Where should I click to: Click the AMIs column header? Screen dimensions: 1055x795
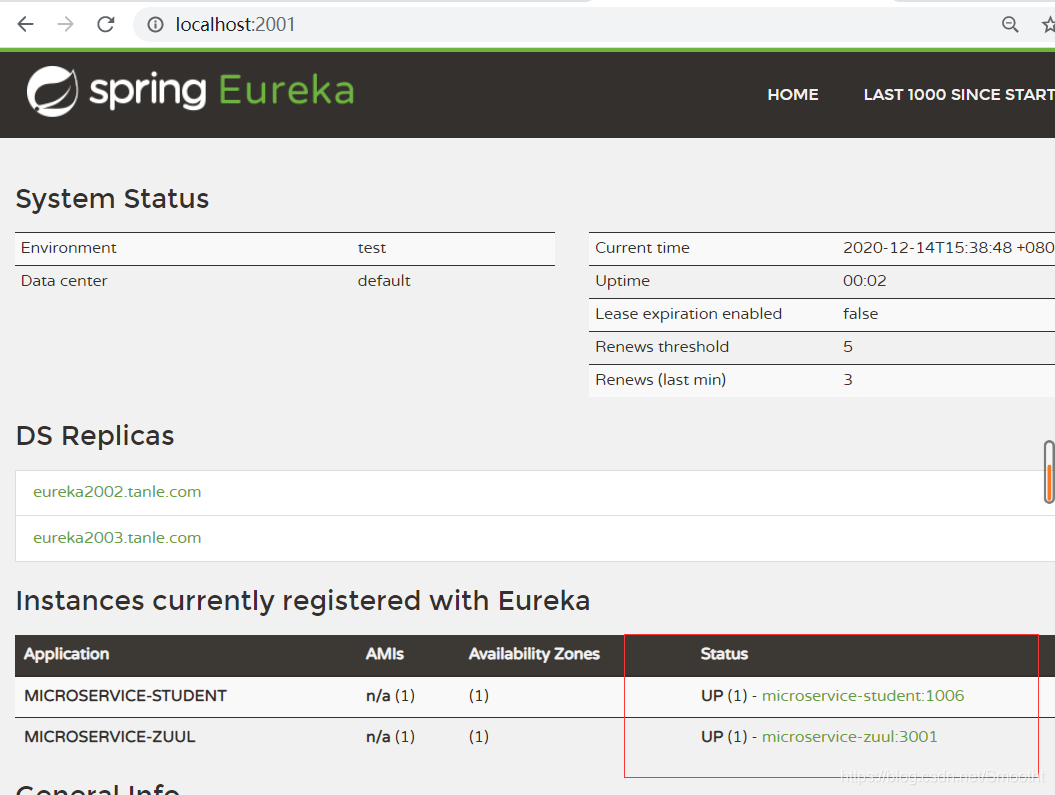(385, 654)
